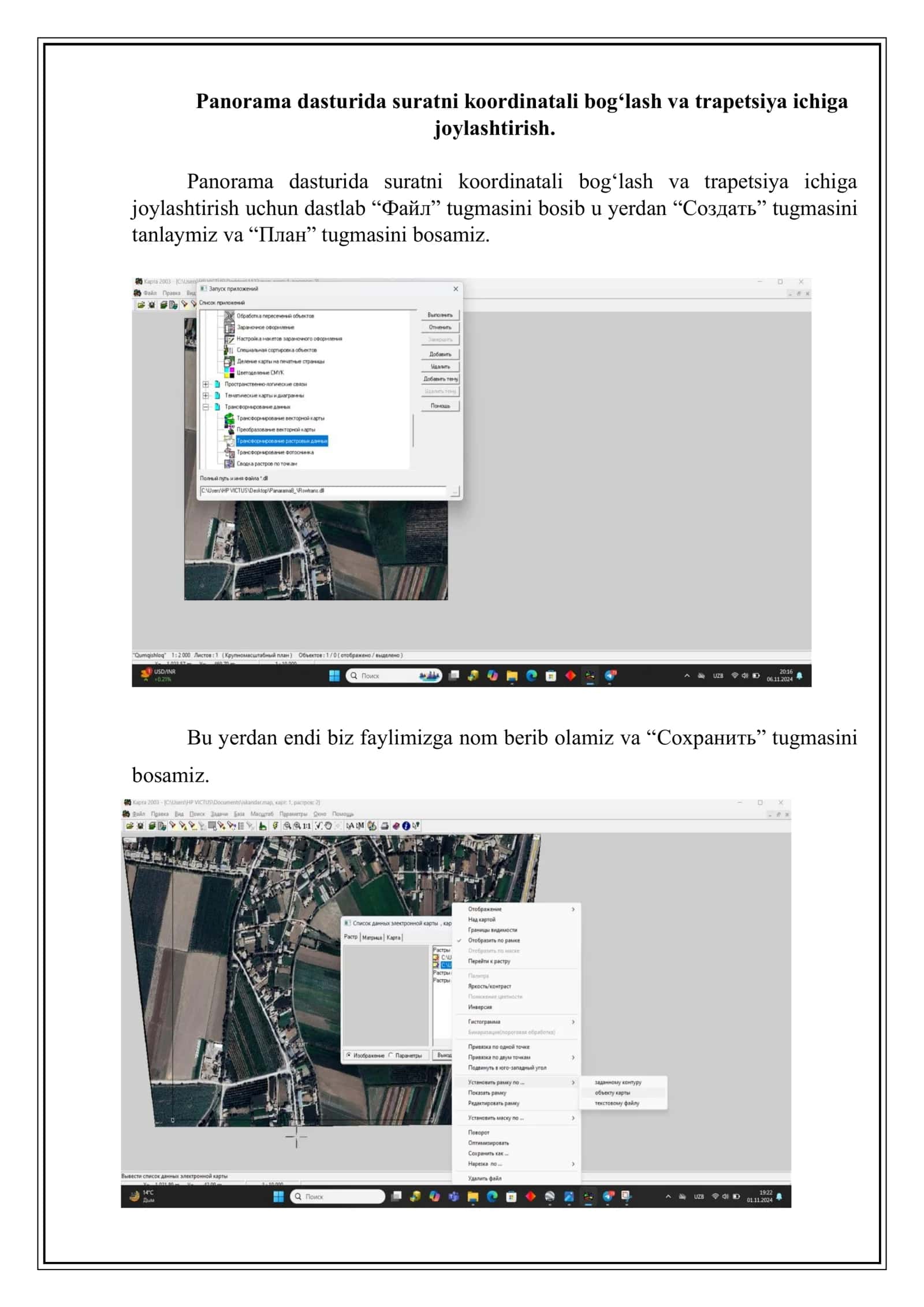Viewport: 924px width, 1307px height.
Task: Click the blue info icon in toolbar
Action: pos(406,826)
